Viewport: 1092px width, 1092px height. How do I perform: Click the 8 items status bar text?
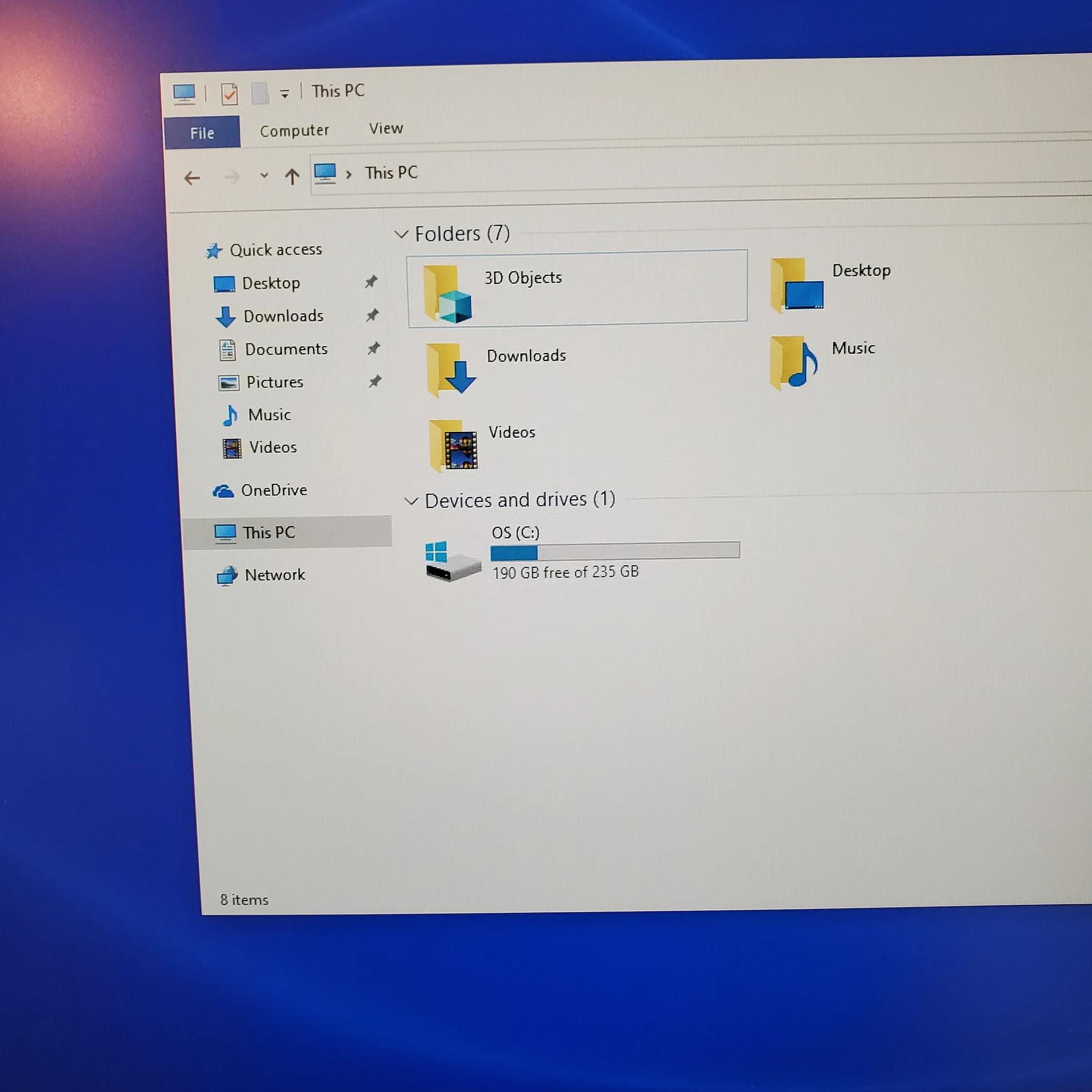[244, 900]
